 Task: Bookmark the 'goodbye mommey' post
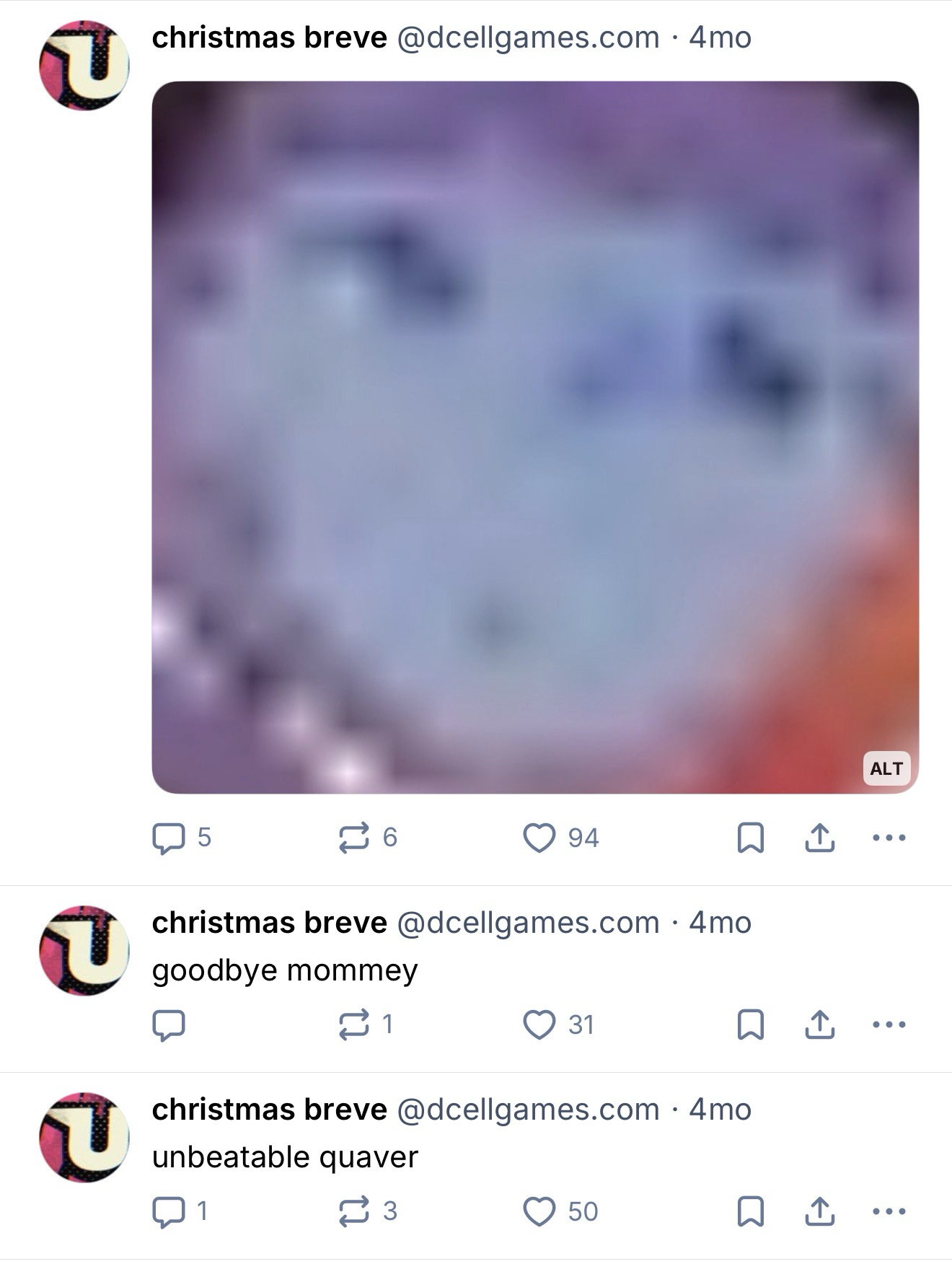(751, 1024)
